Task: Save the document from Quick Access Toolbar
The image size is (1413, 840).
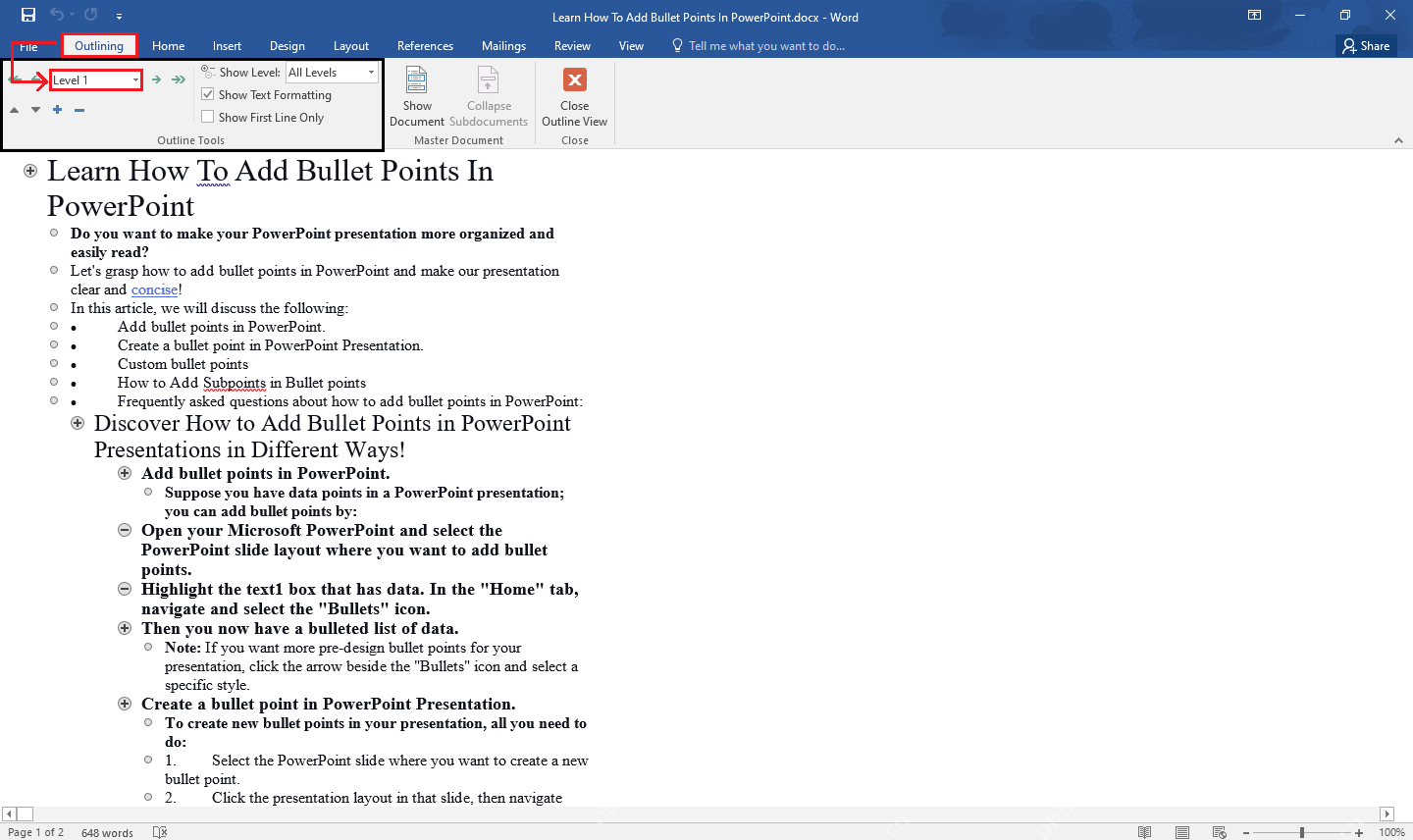Action: [x=28, y=16]
